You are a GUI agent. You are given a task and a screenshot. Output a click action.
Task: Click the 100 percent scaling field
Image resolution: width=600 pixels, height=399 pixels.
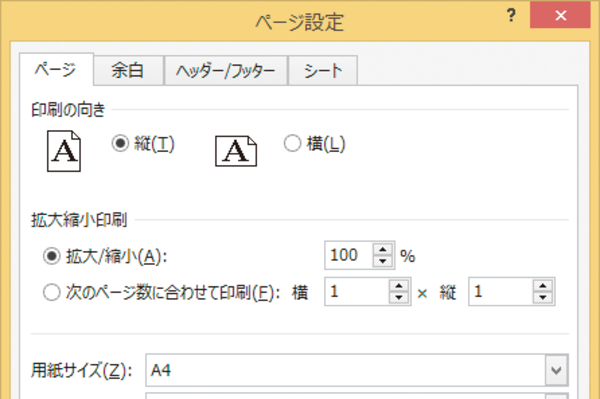coord(349,255)
